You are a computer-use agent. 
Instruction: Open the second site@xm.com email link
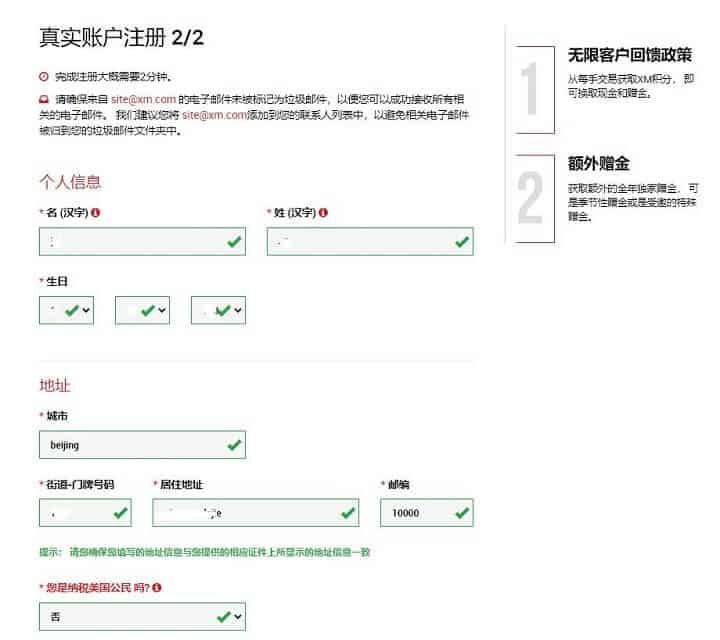(214, 115)
